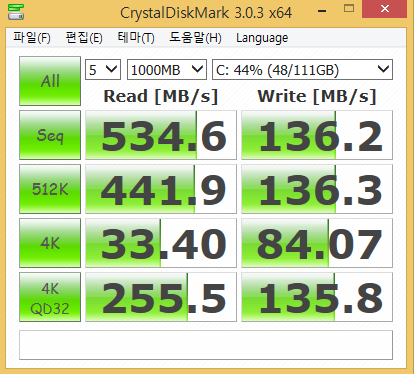
Task: Open the test count dropdown showing 5
Action: click(x=103, y=70)
